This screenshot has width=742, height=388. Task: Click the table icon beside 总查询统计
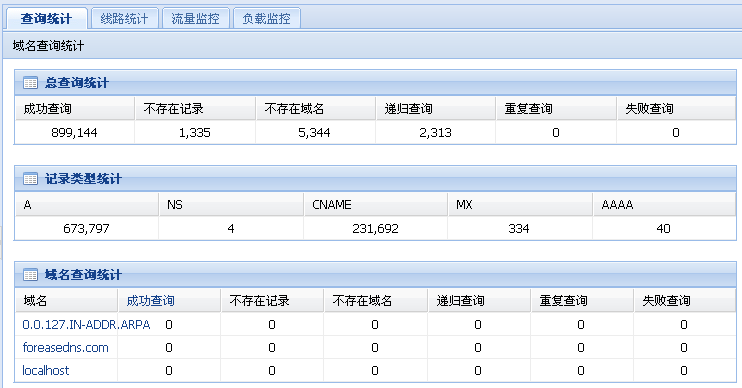(x=30, y=83)
